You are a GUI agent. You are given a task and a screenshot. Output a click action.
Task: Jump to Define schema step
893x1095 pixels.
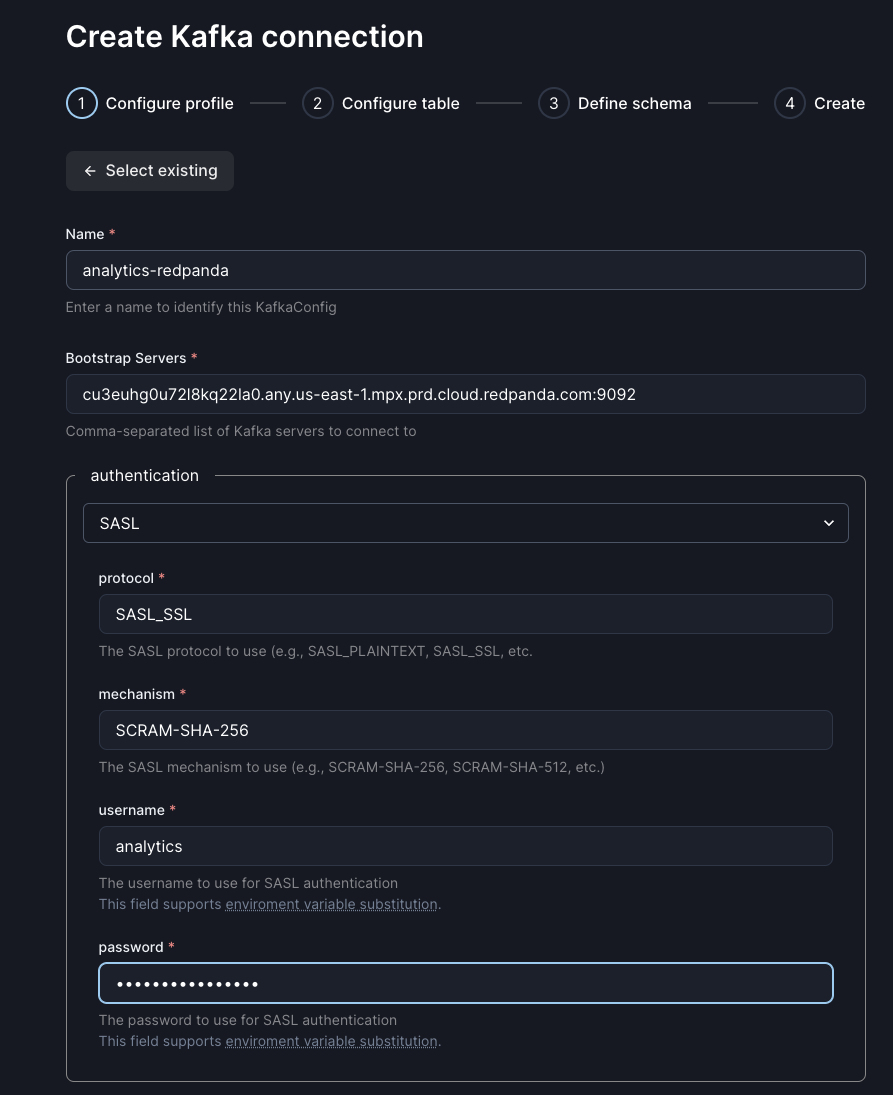coord(634,103)
